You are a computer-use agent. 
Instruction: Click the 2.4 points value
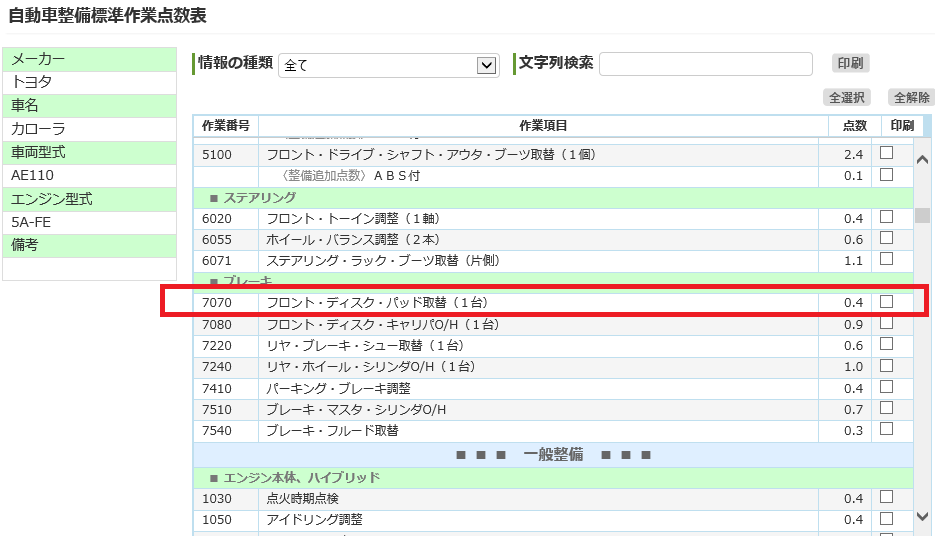tap(853, 154)
